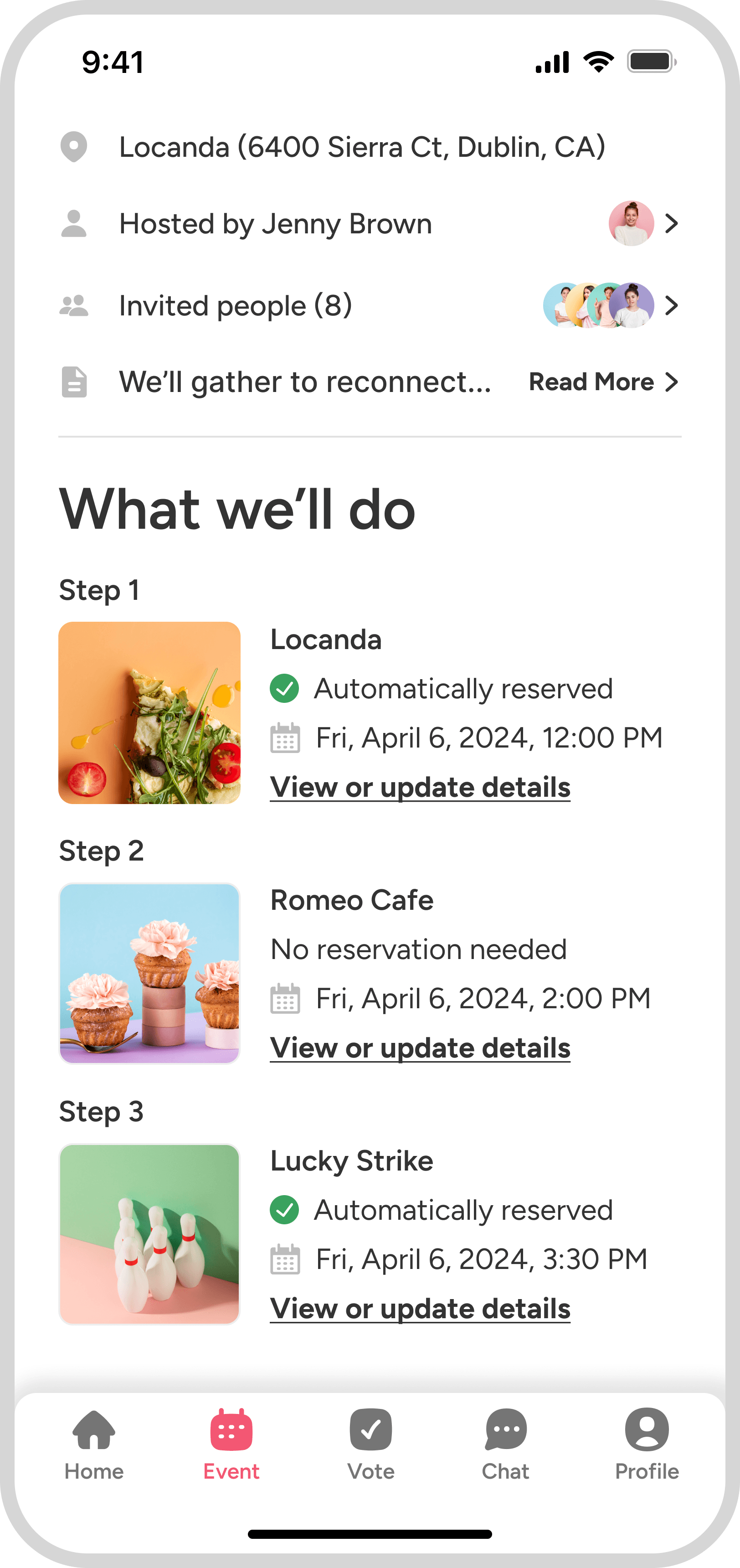Screen dimensions: 740x1568
Task: Open the Chat tab
Action: tap(506, 1445)
